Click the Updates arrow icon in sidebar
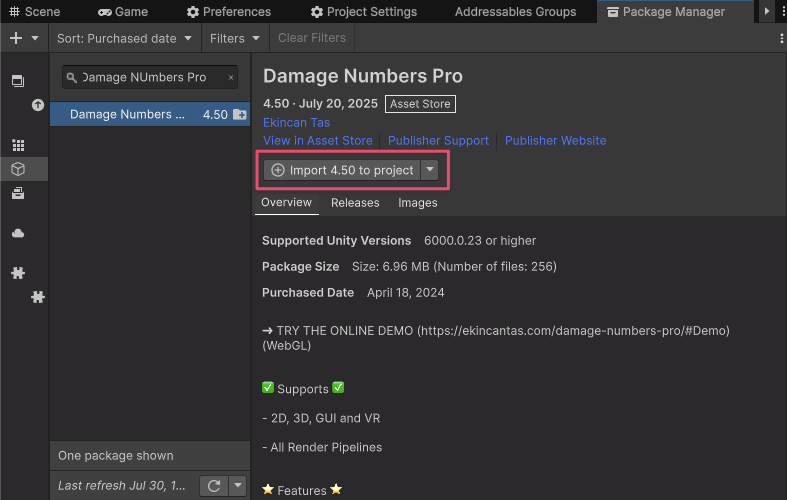Screen dimensions: 787x500 38,104
